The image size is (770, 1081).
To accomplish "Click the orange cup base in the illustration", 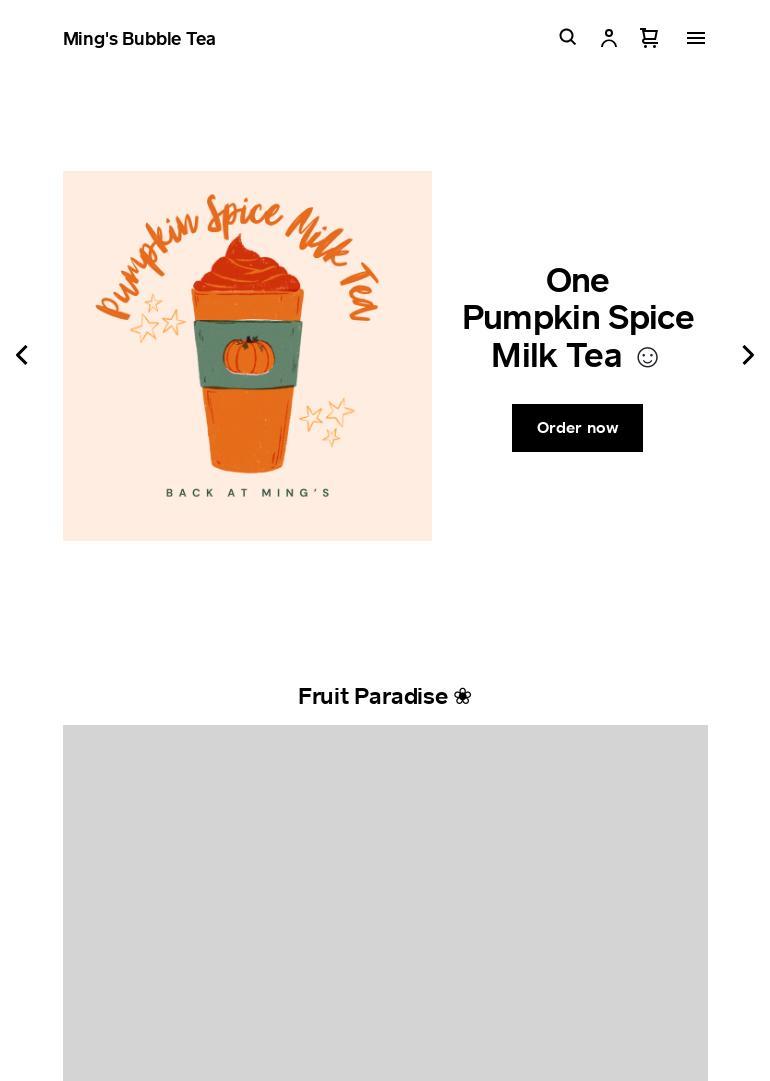I will pyautogui.click(x=248, y=429).
